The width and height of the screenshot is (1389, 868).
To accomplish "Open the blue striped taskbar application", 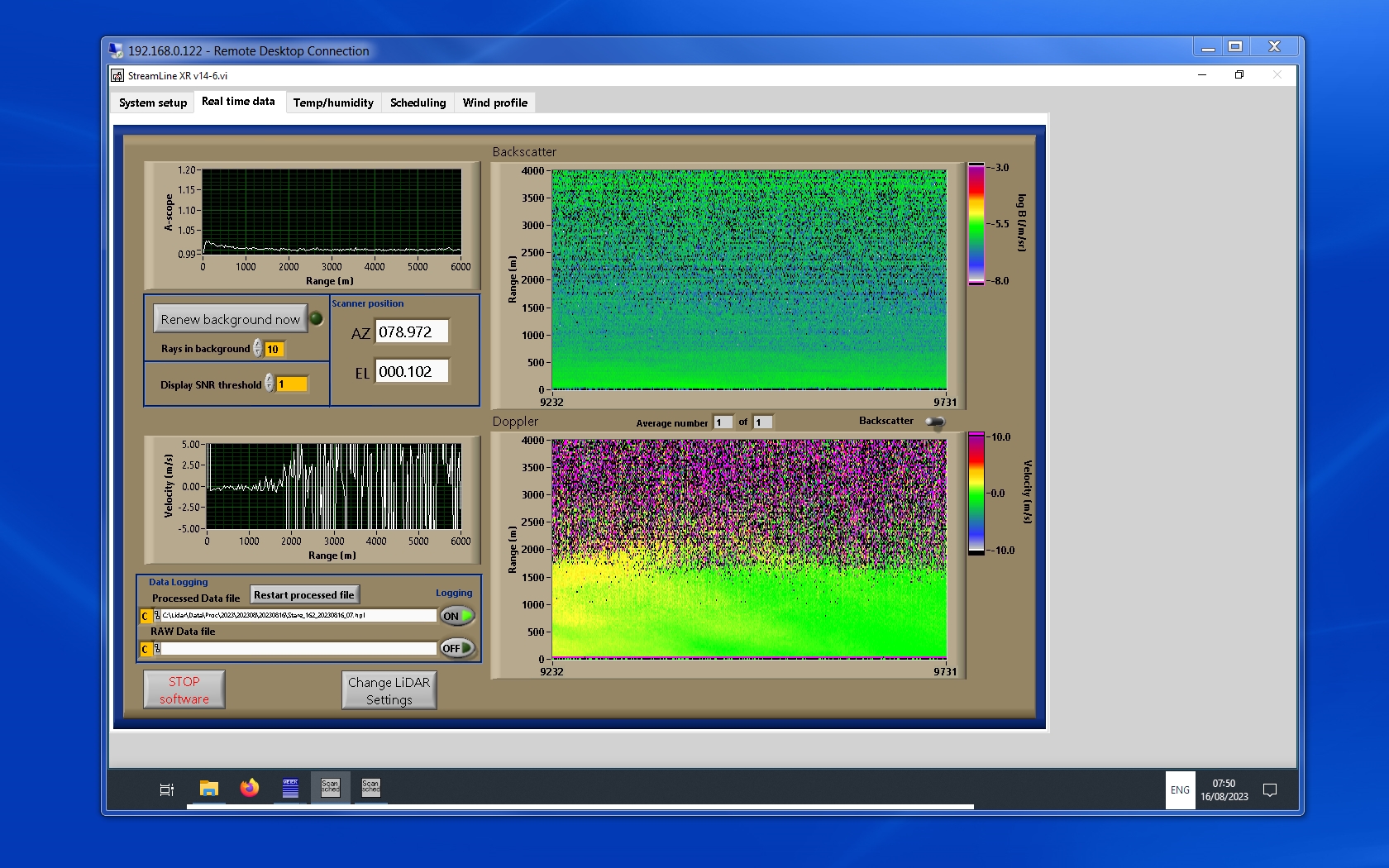I will point(290,789).
